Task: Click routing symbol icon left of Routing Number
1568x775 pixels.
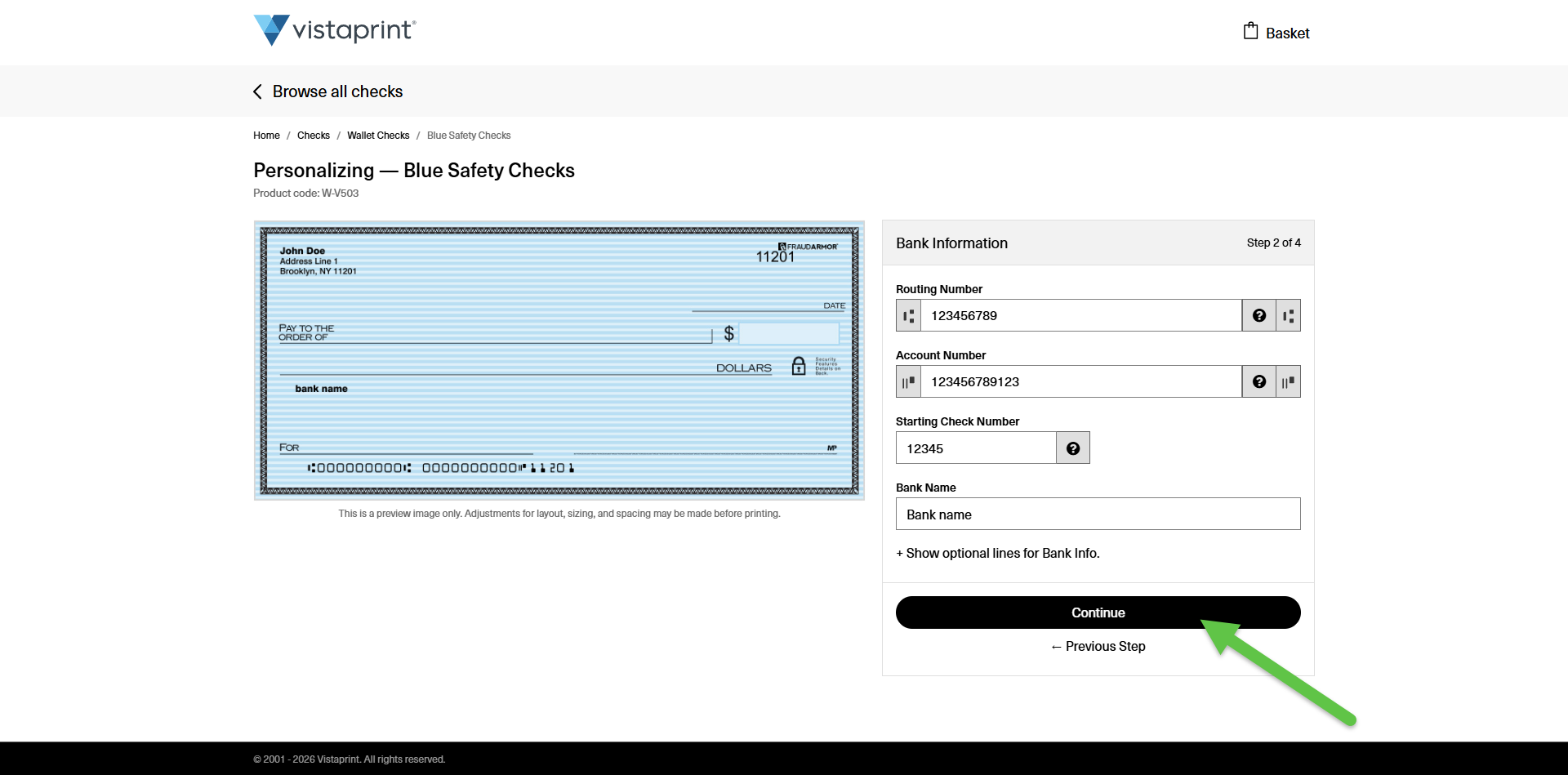Action: (x=909, y=315)
